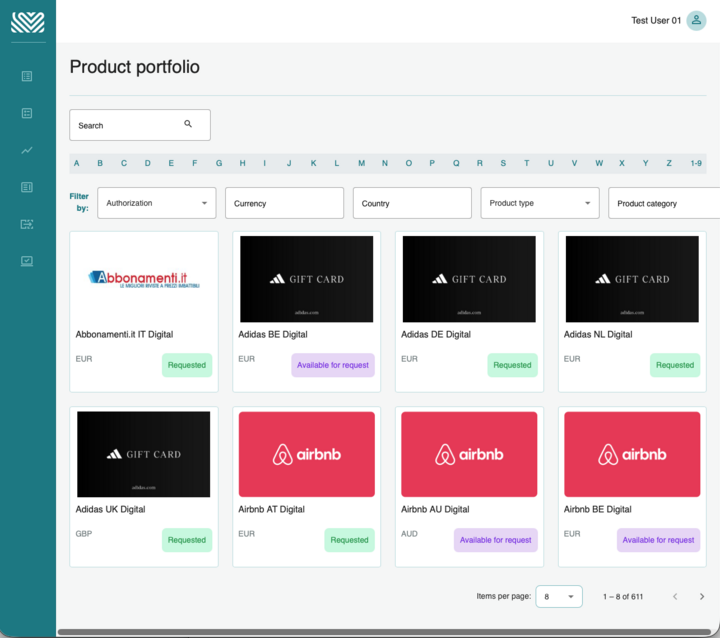Open the second sidebar checklist icon
Screen dimensions: 720x638
(27, 113)
